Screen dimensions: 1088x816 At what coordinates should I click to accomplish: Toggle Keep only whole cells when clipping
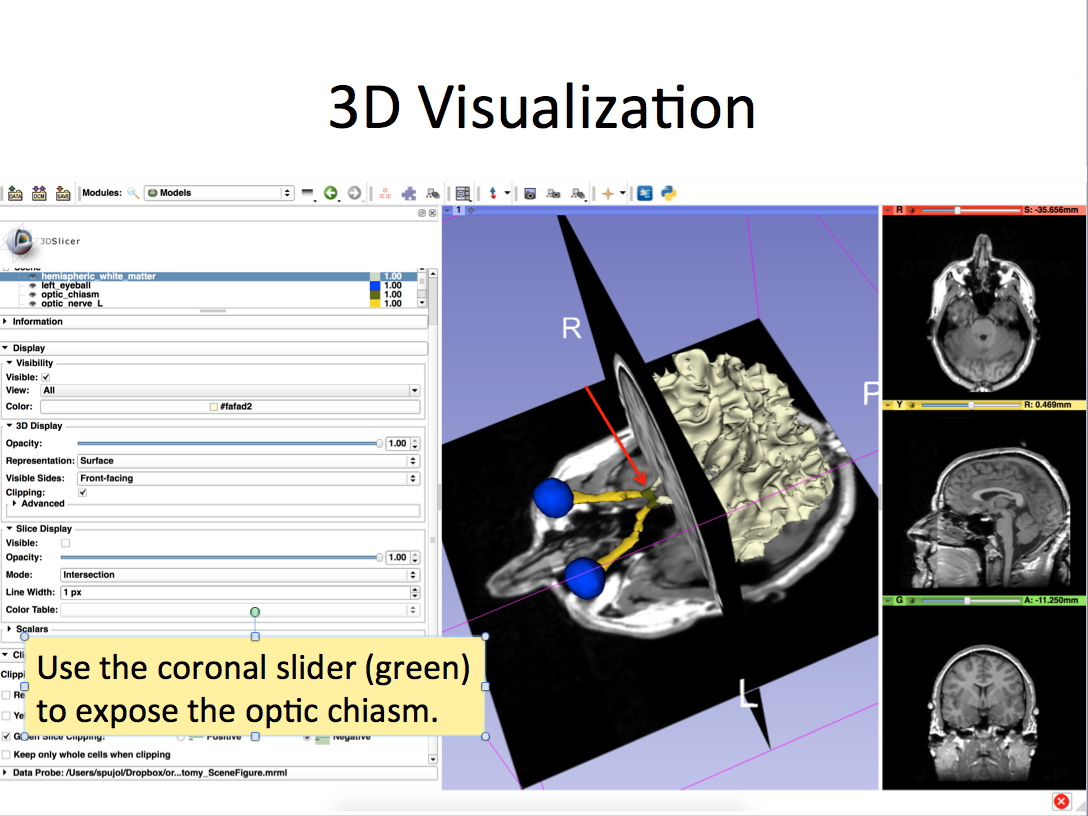(6, 754)
